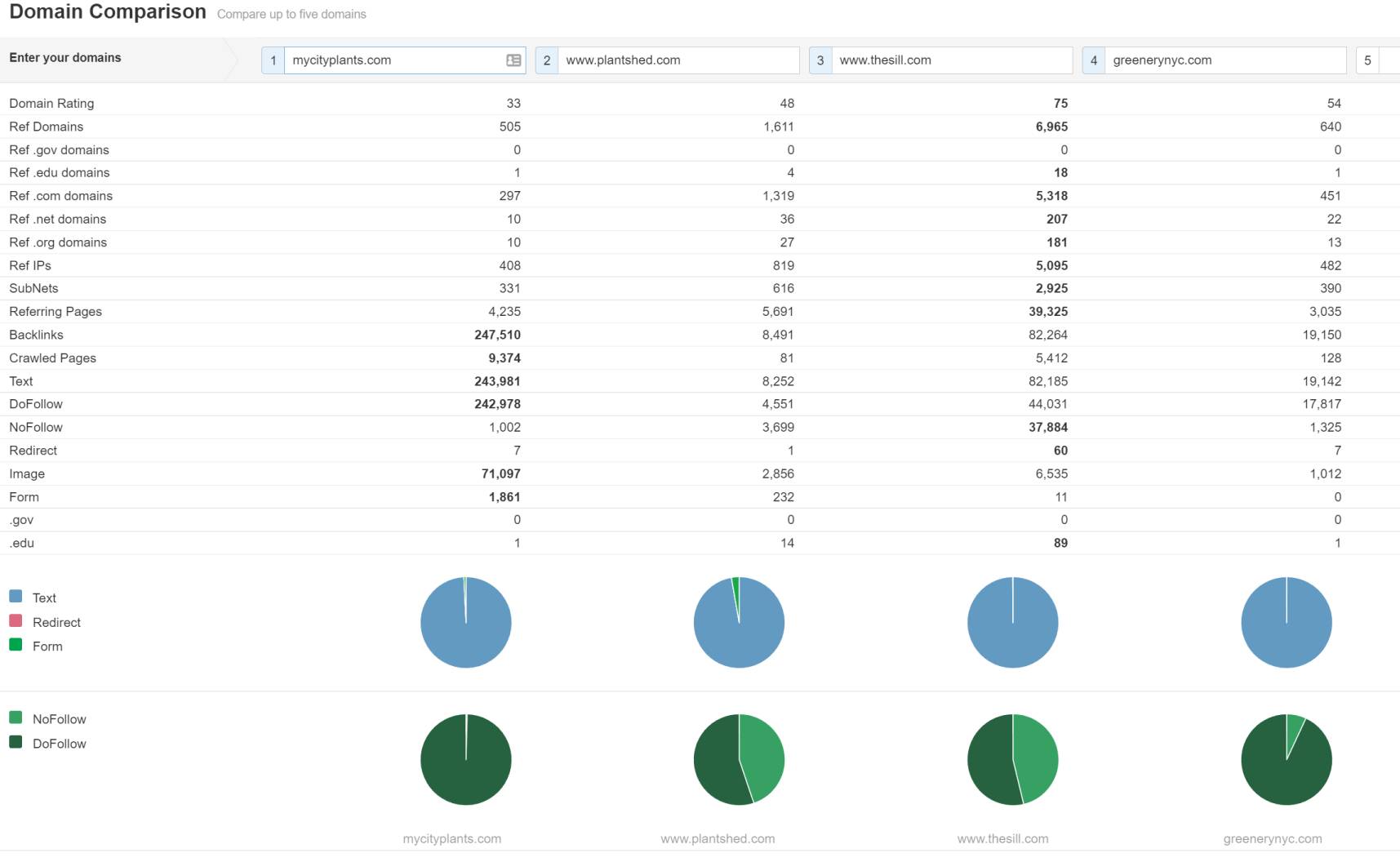Click the green Form legend swatch
Viewport: 1400px width, 862px height.
click(16, 644)
